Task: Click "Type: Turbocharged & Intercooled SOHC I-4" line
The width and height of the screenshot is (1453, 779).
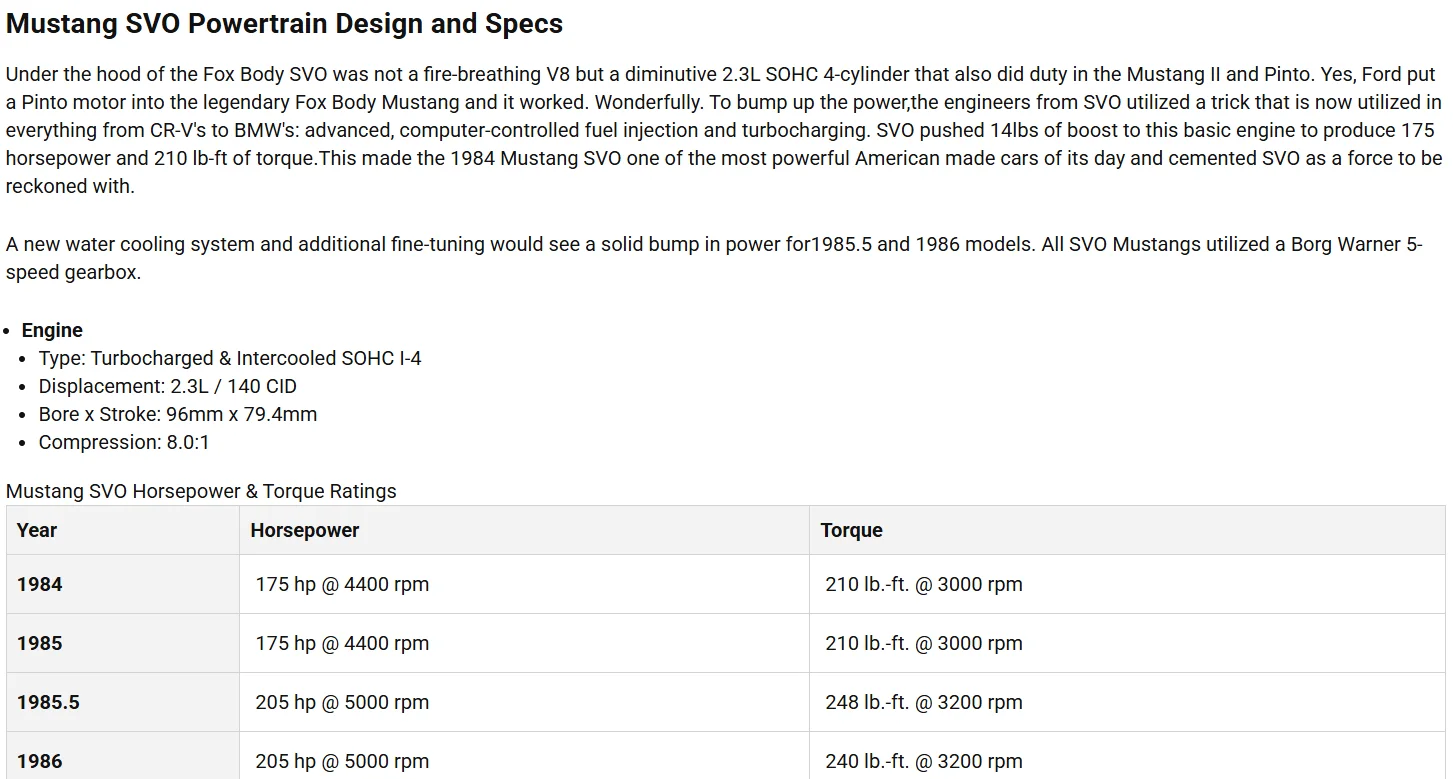Action: [x=230, y=358]
